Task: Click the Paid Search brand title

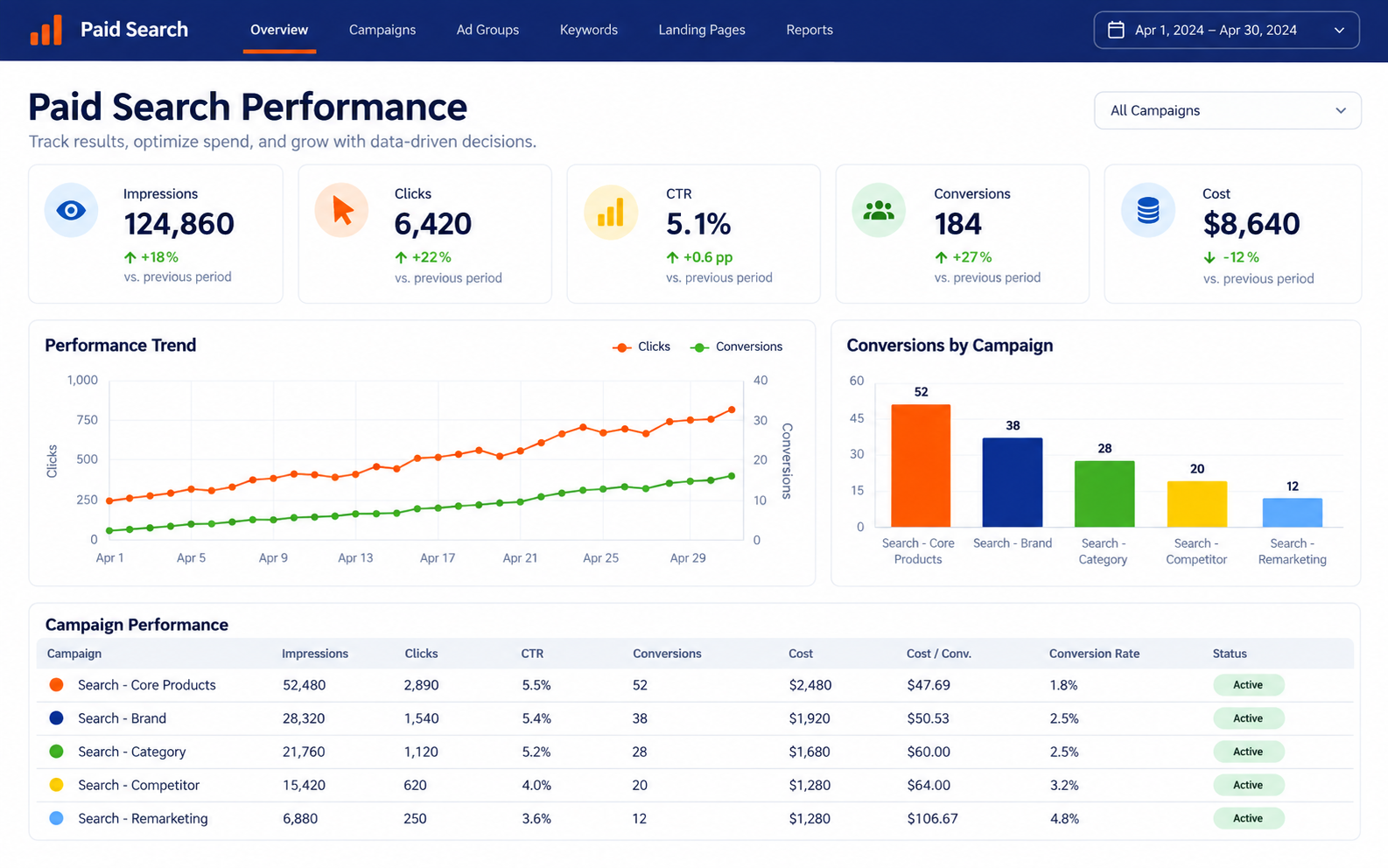Action: point(135,30)
